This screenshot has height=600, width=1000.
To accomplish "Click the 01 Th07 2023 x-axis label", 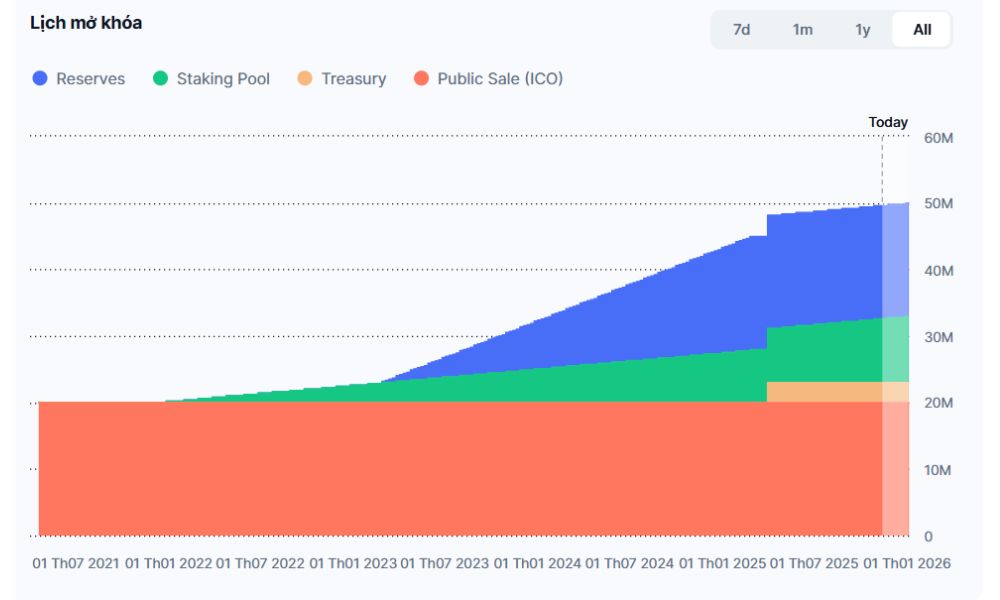I will [445, 563].
